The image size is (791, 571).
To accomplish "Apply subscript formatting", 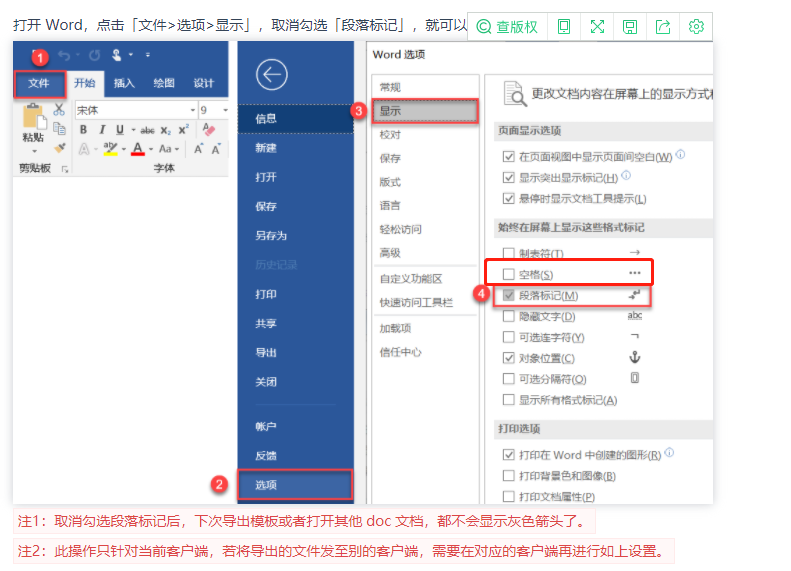I will pyautogui.click(x=165, y=130).
